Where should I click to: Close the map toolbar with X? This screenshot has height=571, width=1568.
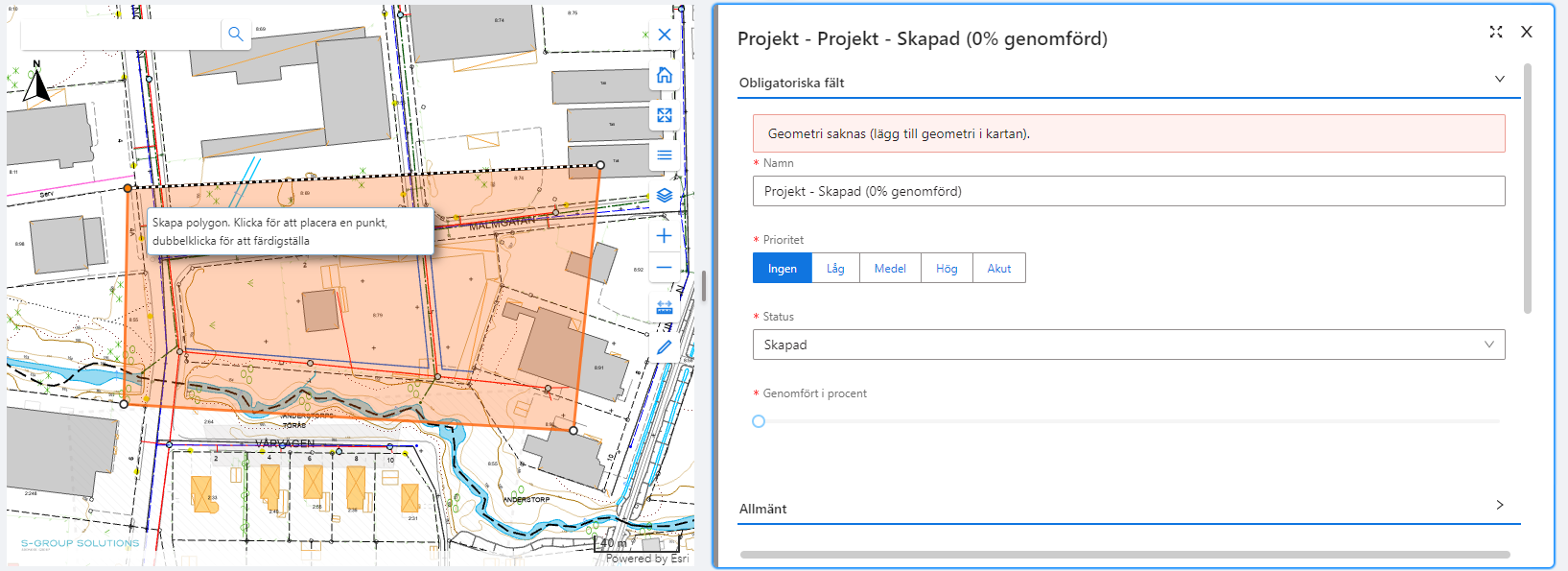(x=664, y=35)
